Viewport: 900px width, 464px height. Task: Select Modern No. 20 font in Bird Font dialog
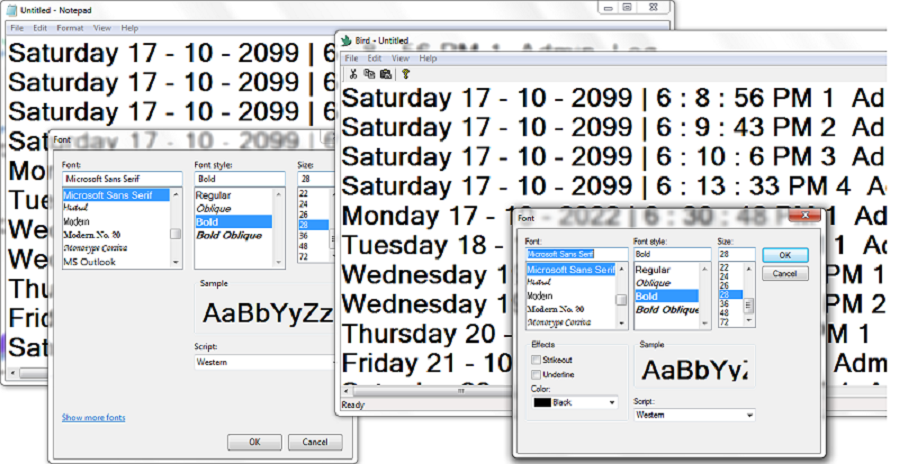[x=556, y=310]
